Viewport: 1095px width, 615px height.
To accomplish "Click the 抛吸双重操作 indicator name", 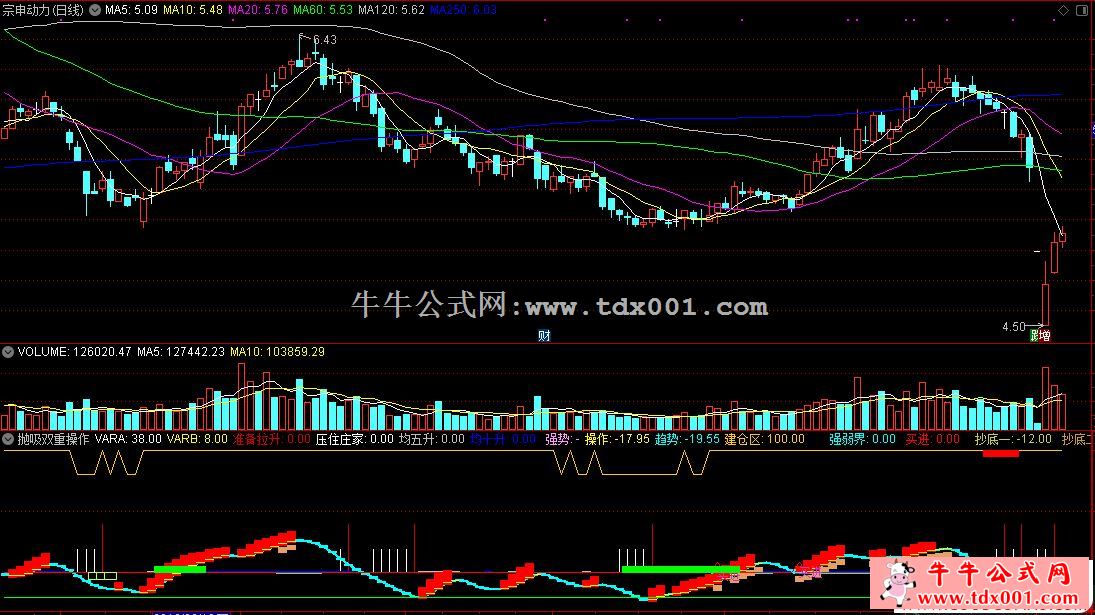I will pyautogui.click(x=54, y=438).
